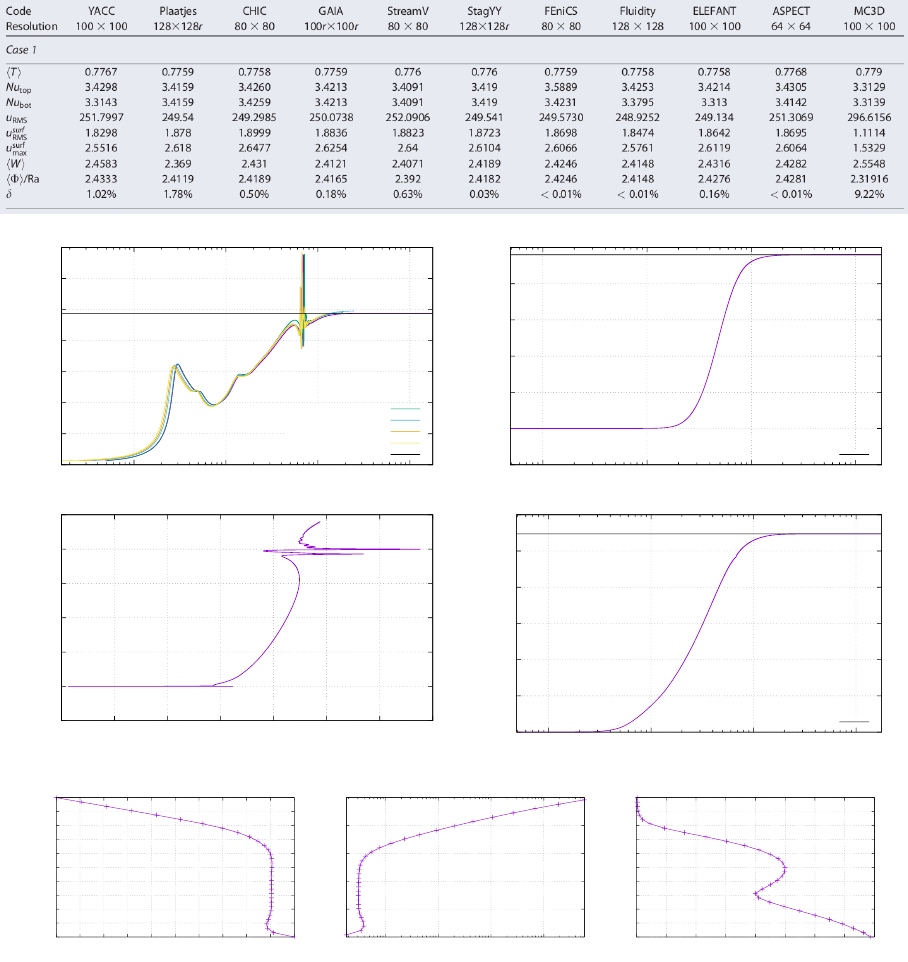Click the δ value 0.63%
The height and width of the screenshot is (962, 908).
pos(407,194)
